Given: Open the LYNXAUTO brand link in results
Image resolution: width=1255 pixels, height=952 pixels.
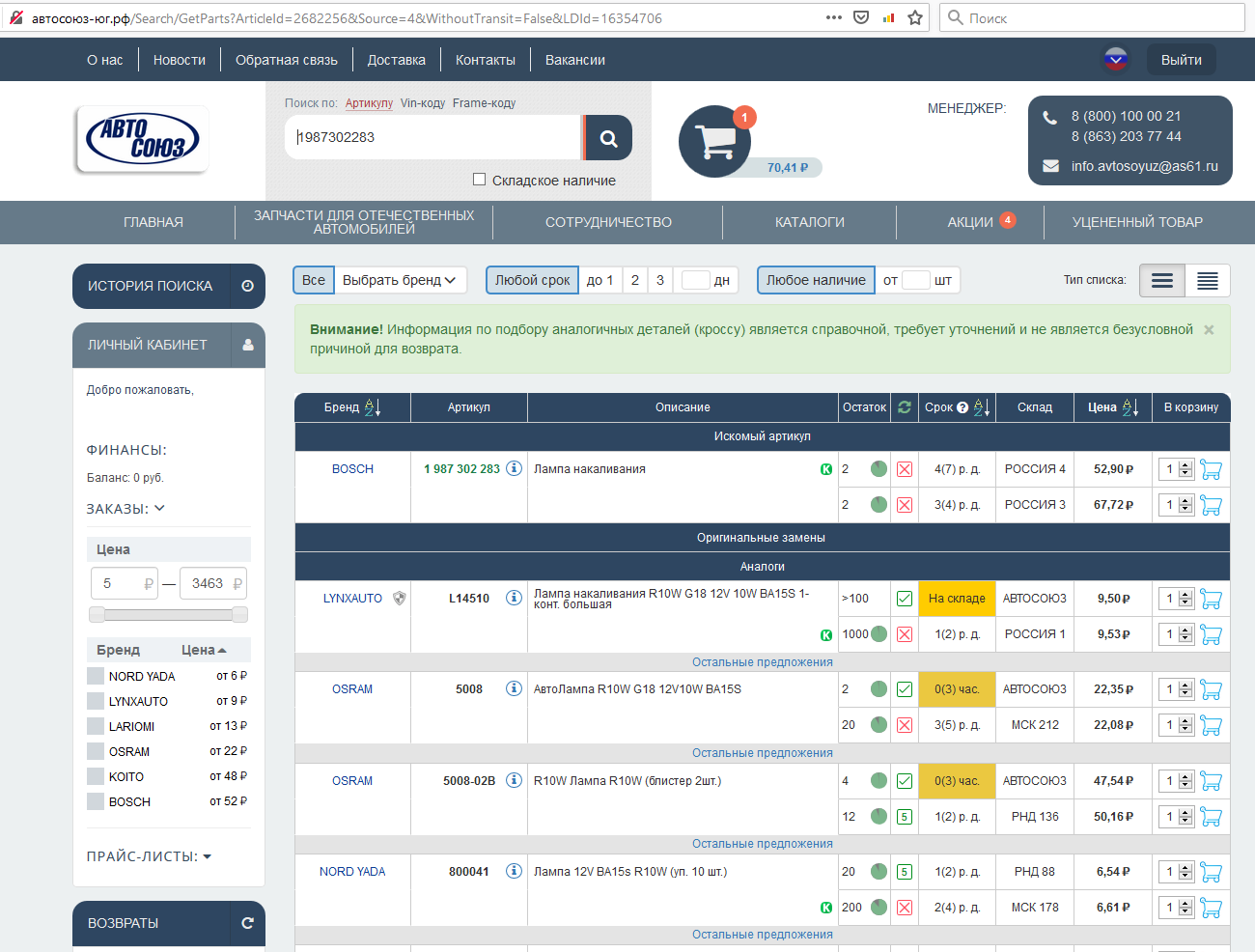Looking at the screenshot, I should coord(352,599).
